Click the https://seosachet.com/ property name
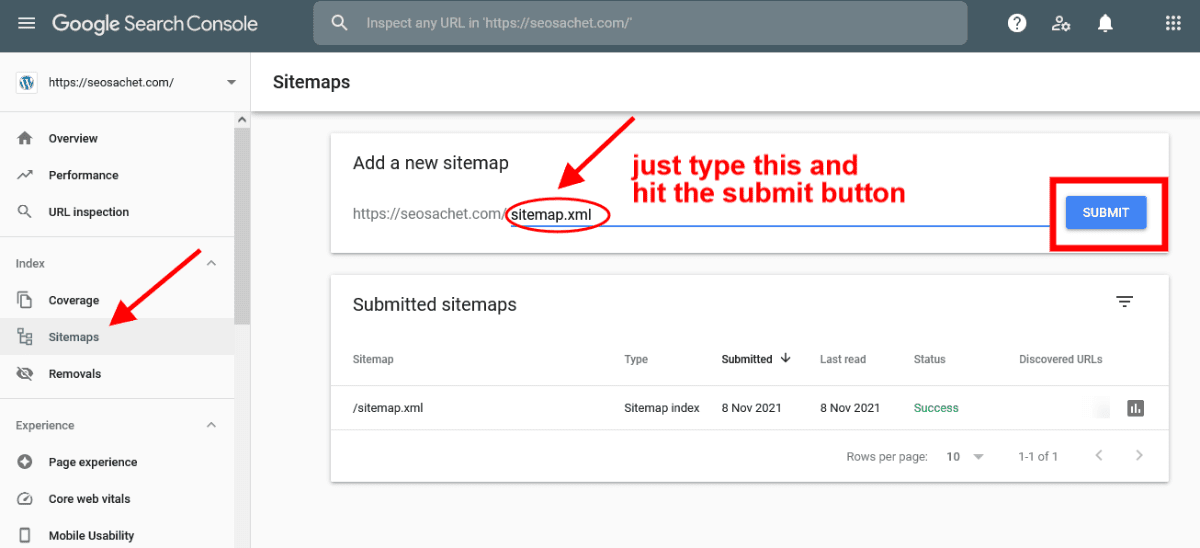 [111, 83]
